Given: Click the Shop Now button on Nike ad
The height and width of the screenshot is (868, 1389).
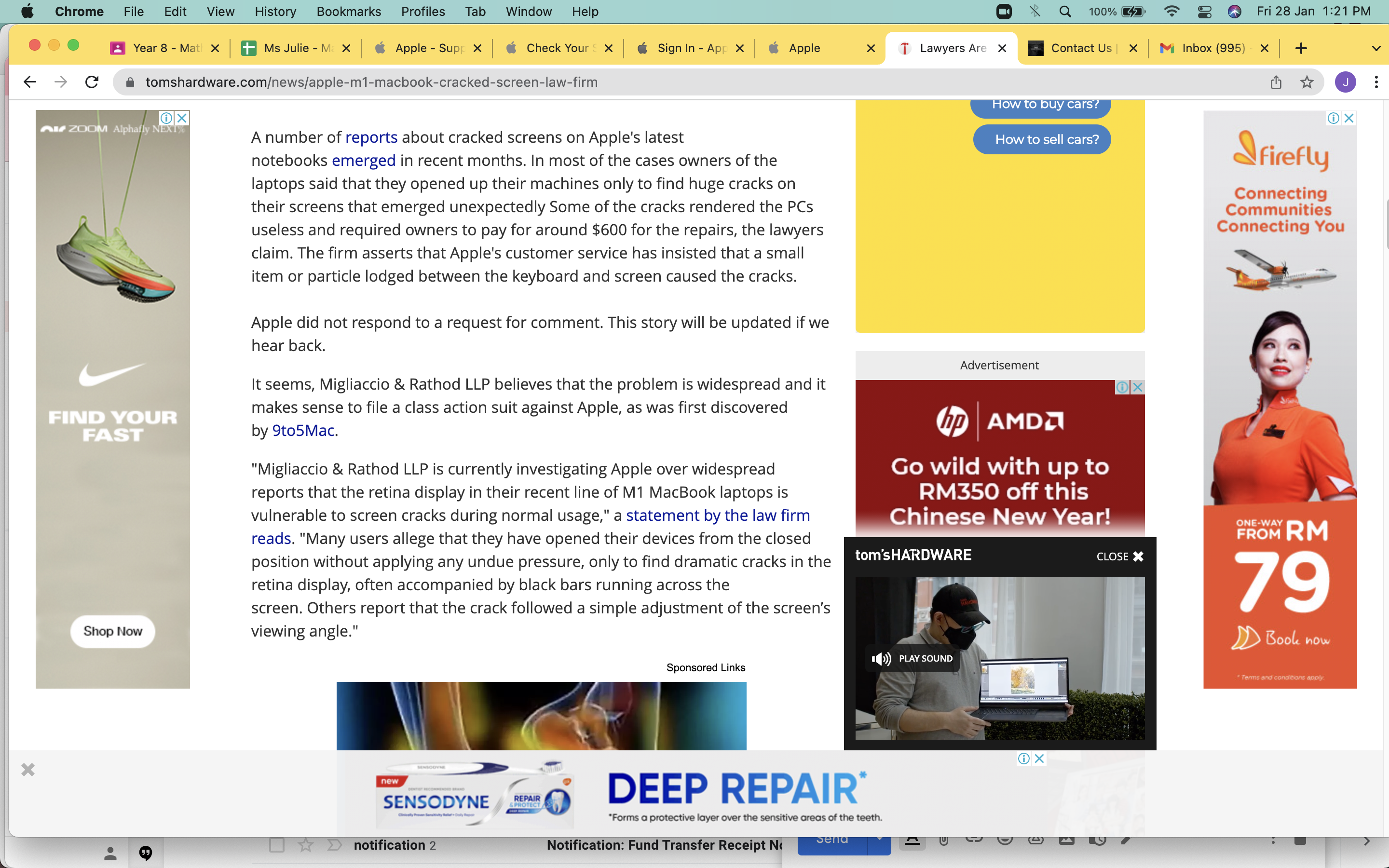Looking at the screenshot, I should tap(112, 631).
